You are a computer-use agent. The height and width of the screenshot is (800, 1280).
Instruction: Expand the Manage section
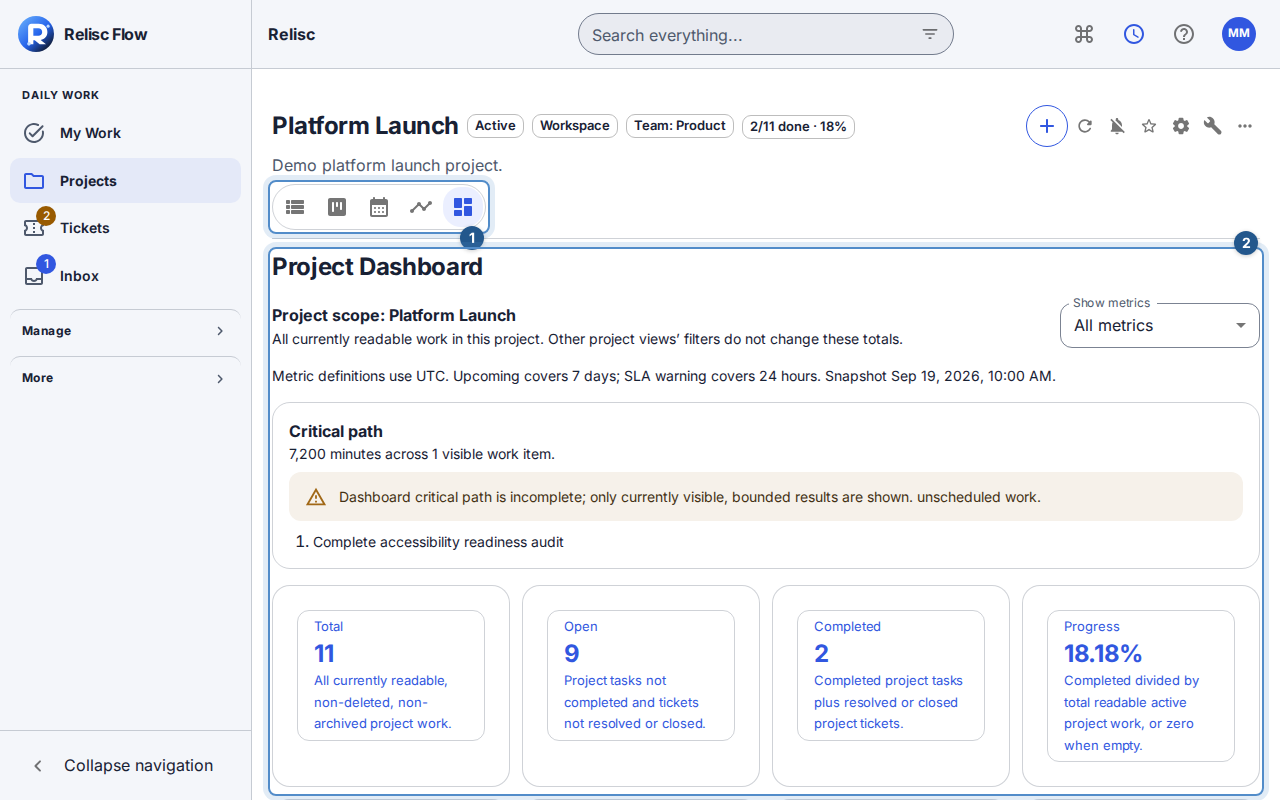pos(126,331)
